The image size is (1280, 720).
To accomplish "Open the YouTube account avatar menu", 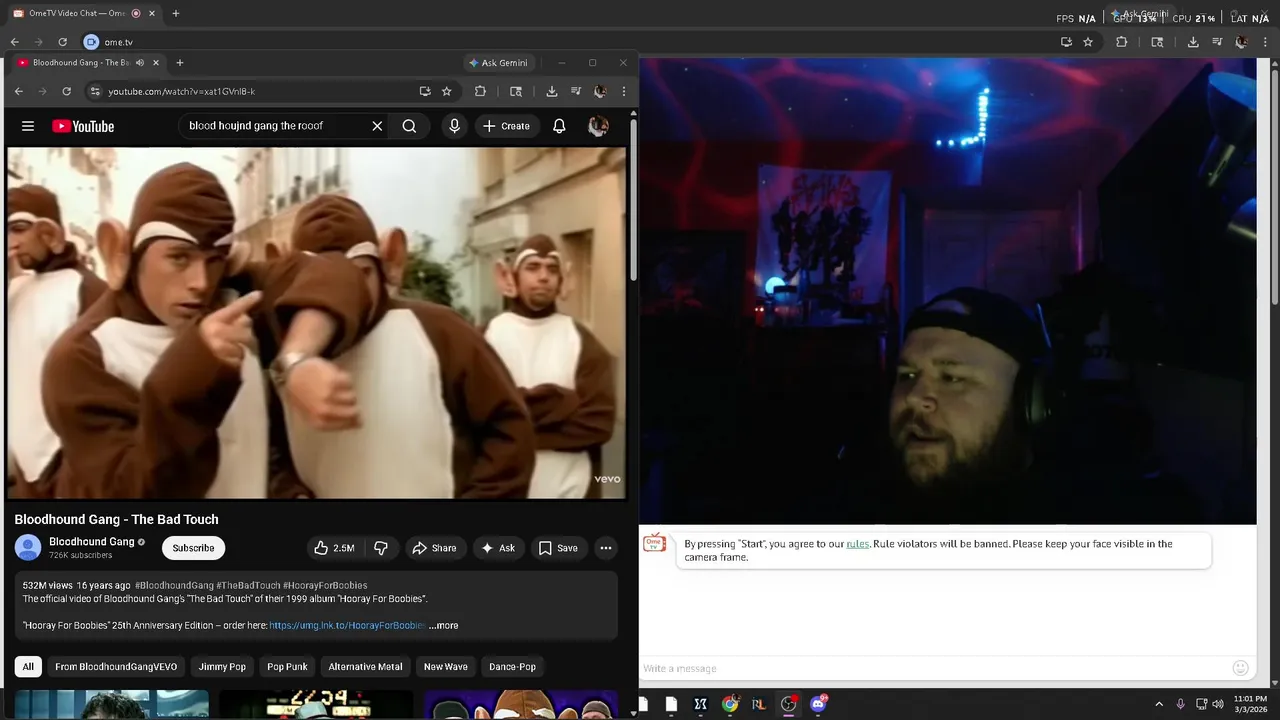I will click(x=598, y=126).
